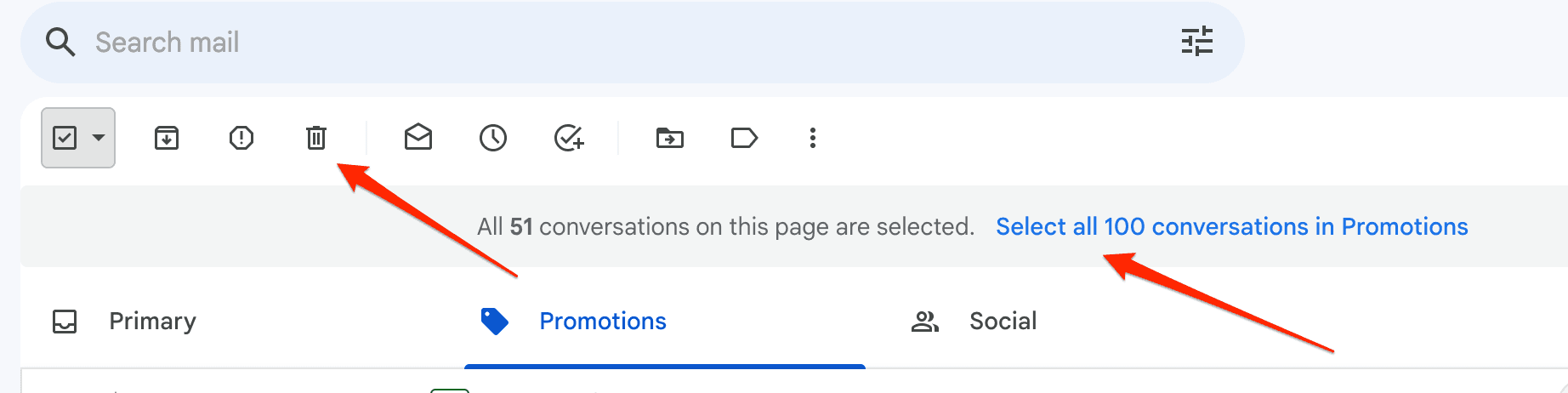Expand the select dropdown arrow
1568x393 pixels.
point(99,138)
